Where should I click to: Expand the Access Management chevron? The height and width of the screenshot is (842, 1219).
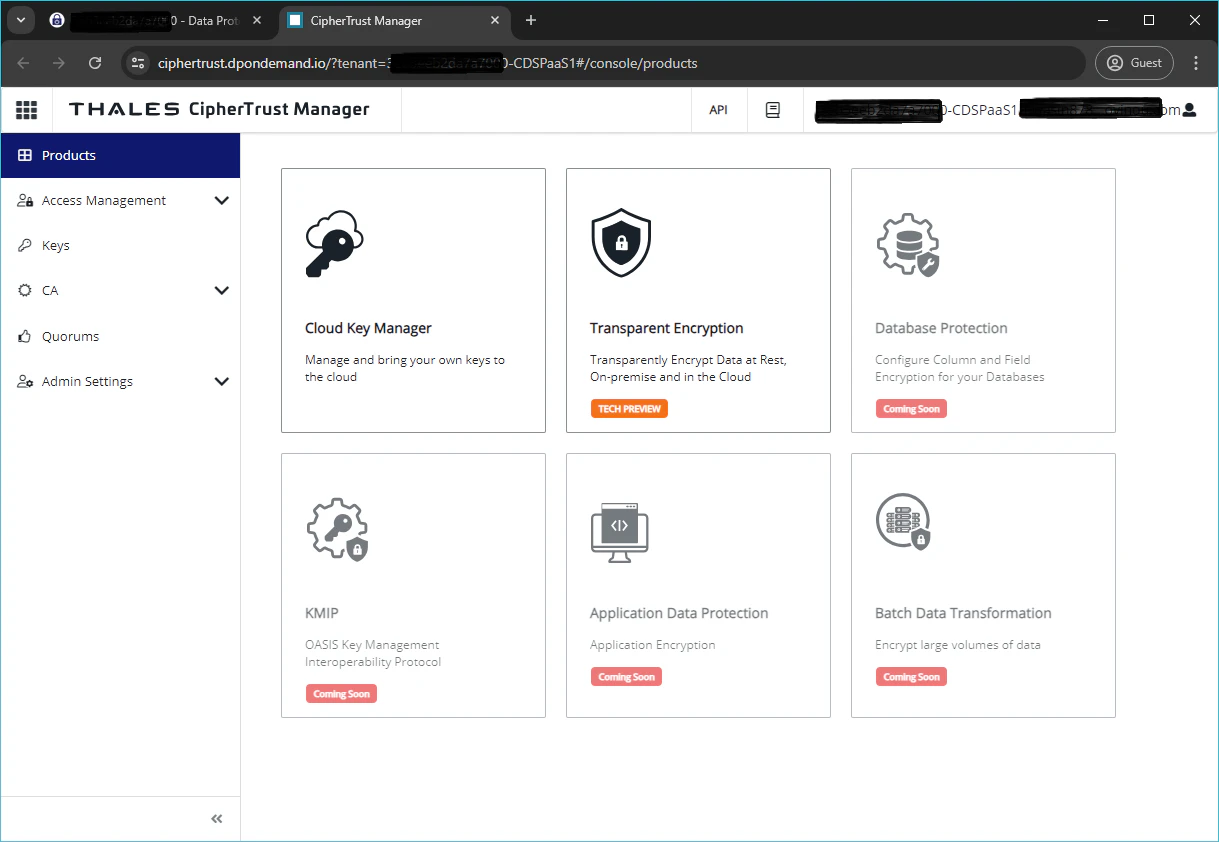pyautogui.click(x=222, y=201)
